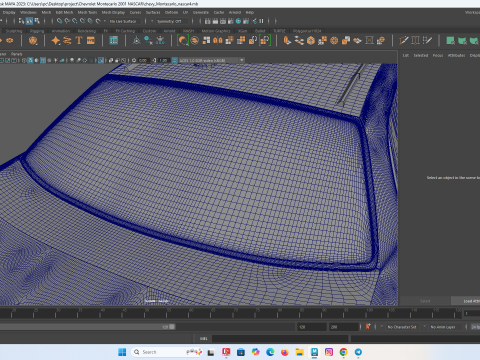Toggle the auto keyframe icon

point(368,327)
